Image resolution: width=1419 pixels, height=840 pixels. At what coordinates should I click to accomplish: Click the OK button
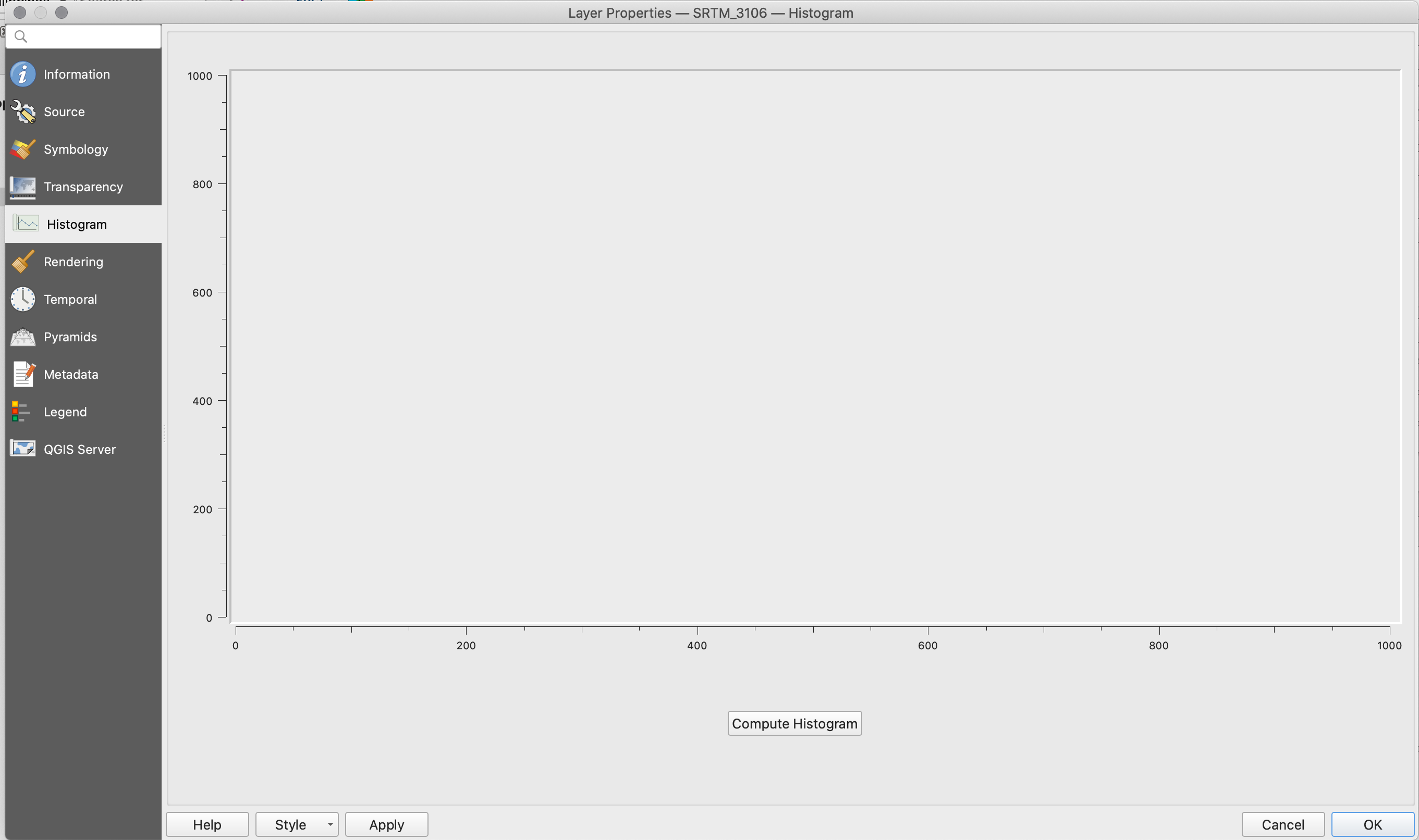tap(1372, 824)
